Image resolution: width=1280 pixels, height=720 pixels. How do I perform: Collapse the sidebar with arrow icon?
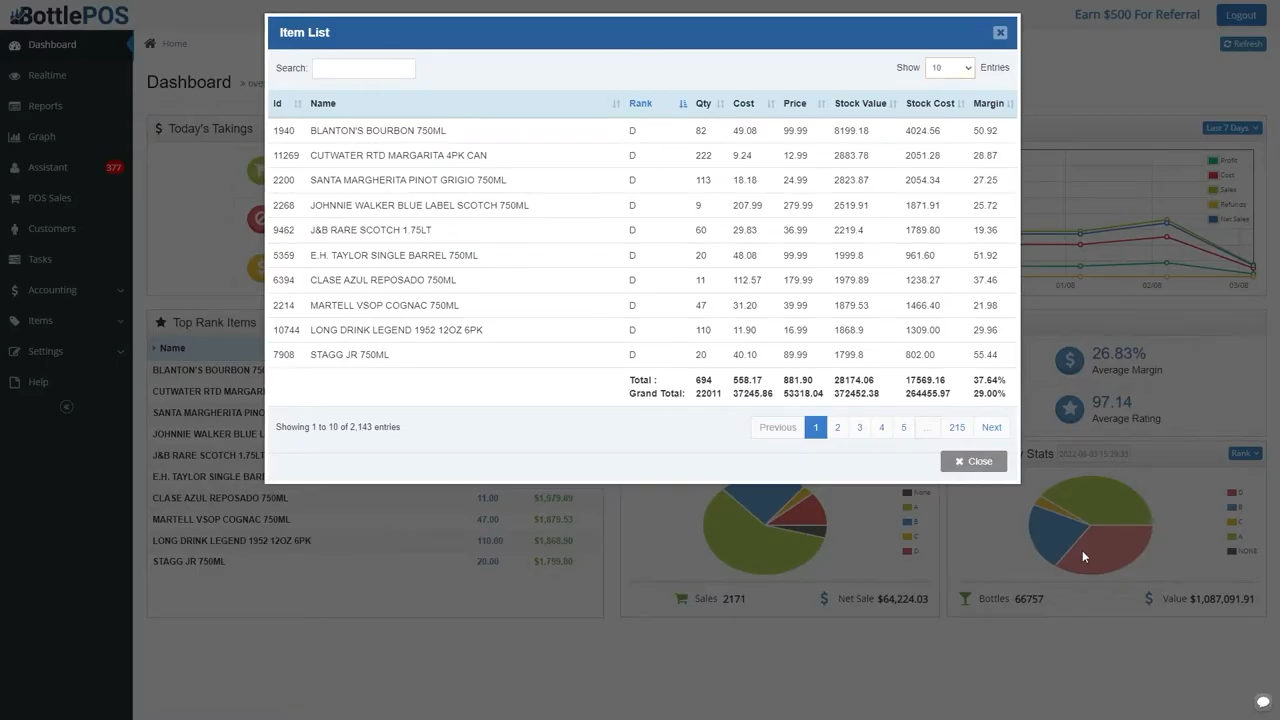point(66,407)
